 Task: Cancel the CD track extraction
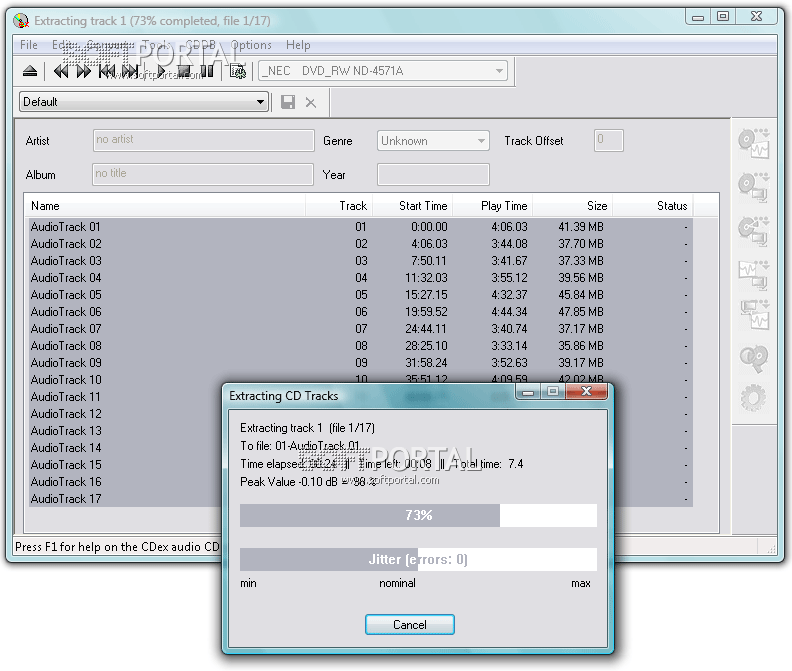(410, 625)
